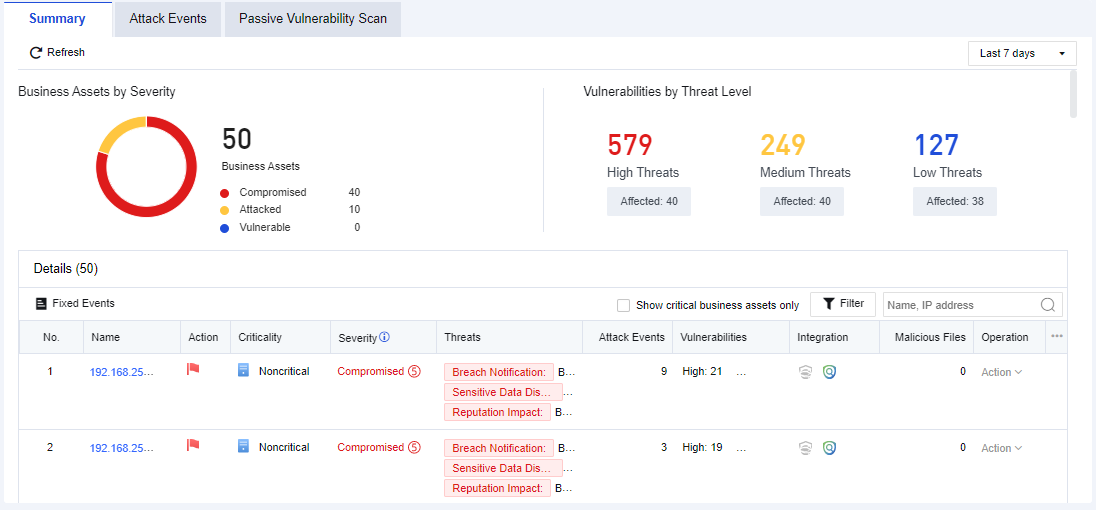Click the red flag in row 1
This screenshot has width=1096, height=510.
(x=194, y=369)
